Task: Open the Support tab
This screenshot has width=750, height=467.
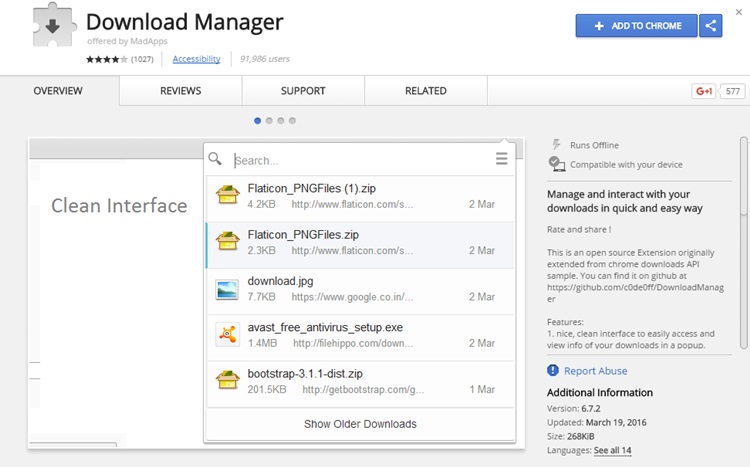Action: (303, 90)
